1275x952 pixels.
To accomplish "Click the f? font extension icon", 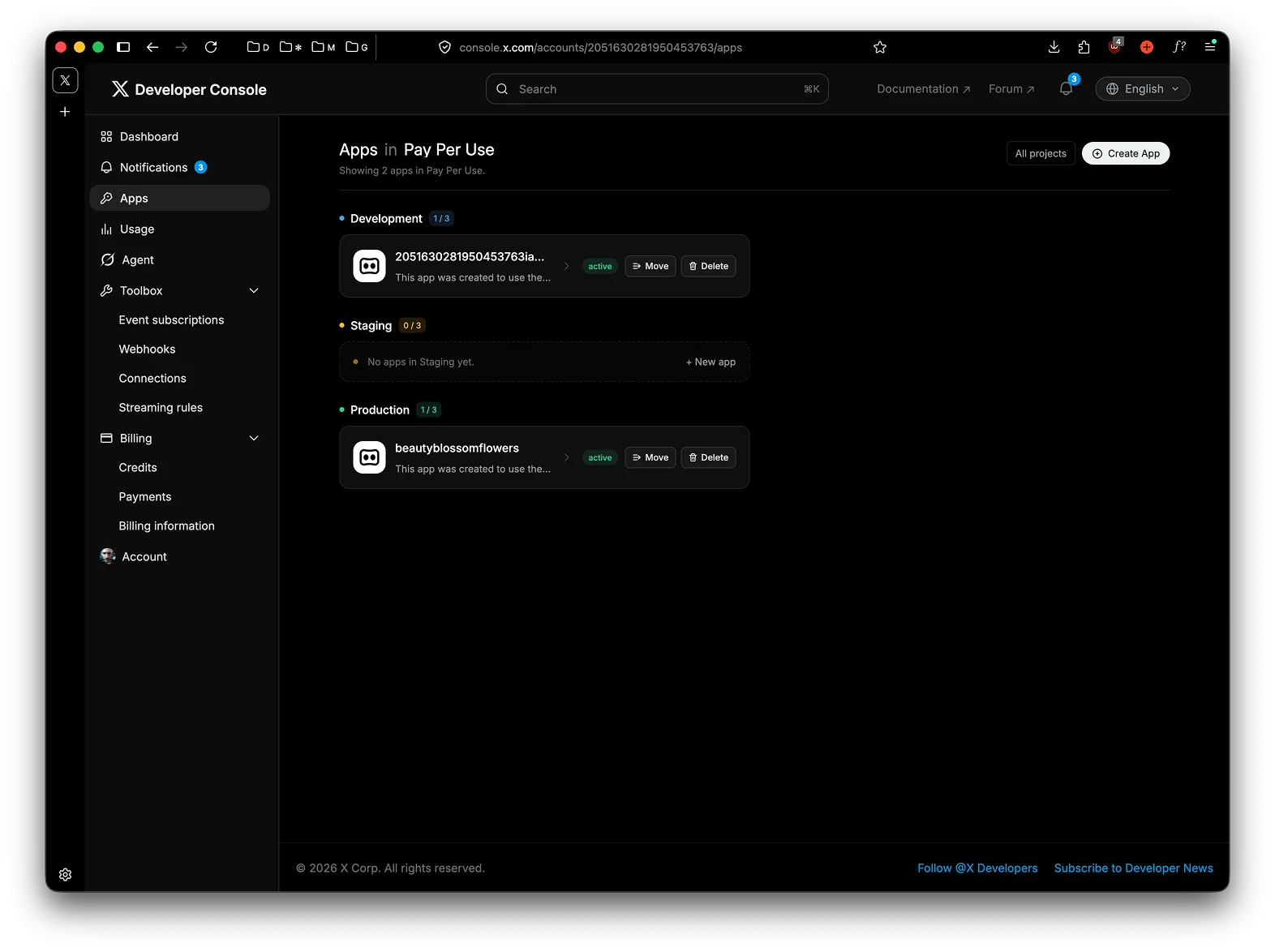I will point(1179,47).
